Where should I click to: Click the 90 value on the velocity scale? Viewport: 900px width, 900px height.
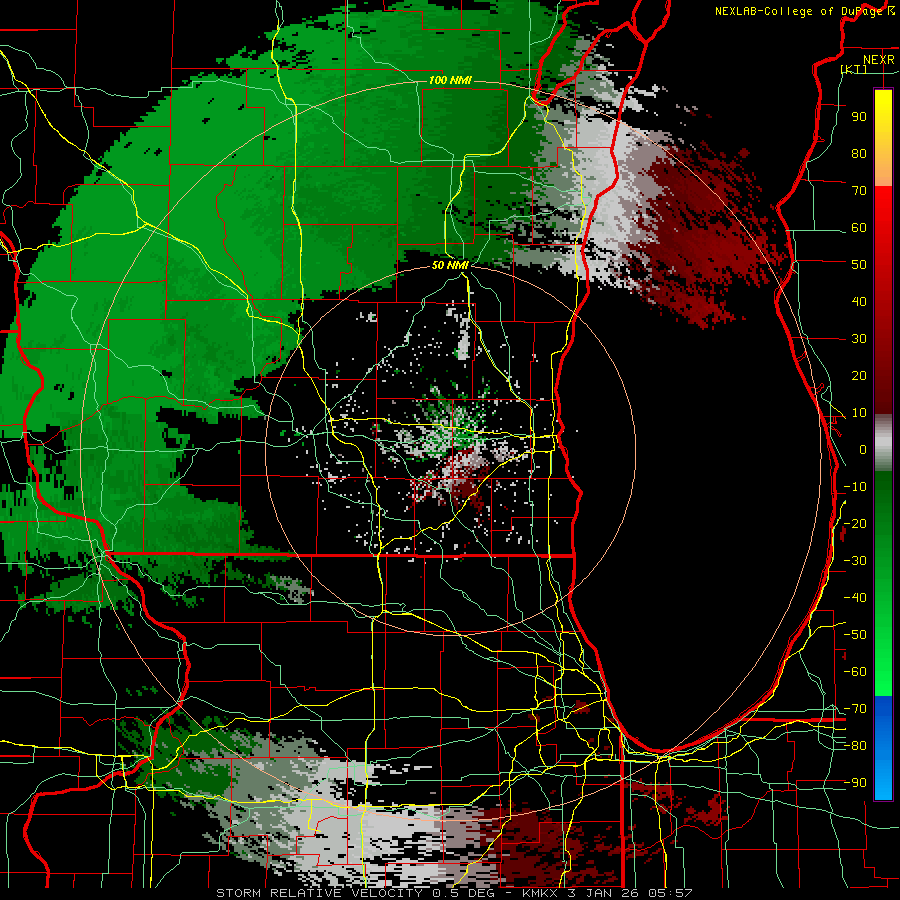click(x=859, y=117)
